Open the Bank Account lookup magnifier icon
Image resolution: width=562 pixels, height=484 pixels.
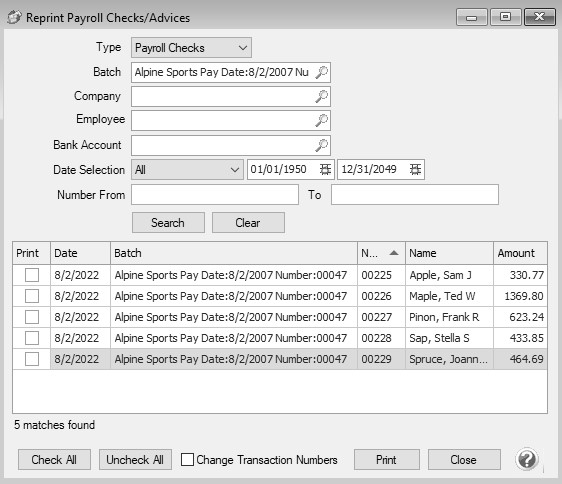click(x=322, y=145)
